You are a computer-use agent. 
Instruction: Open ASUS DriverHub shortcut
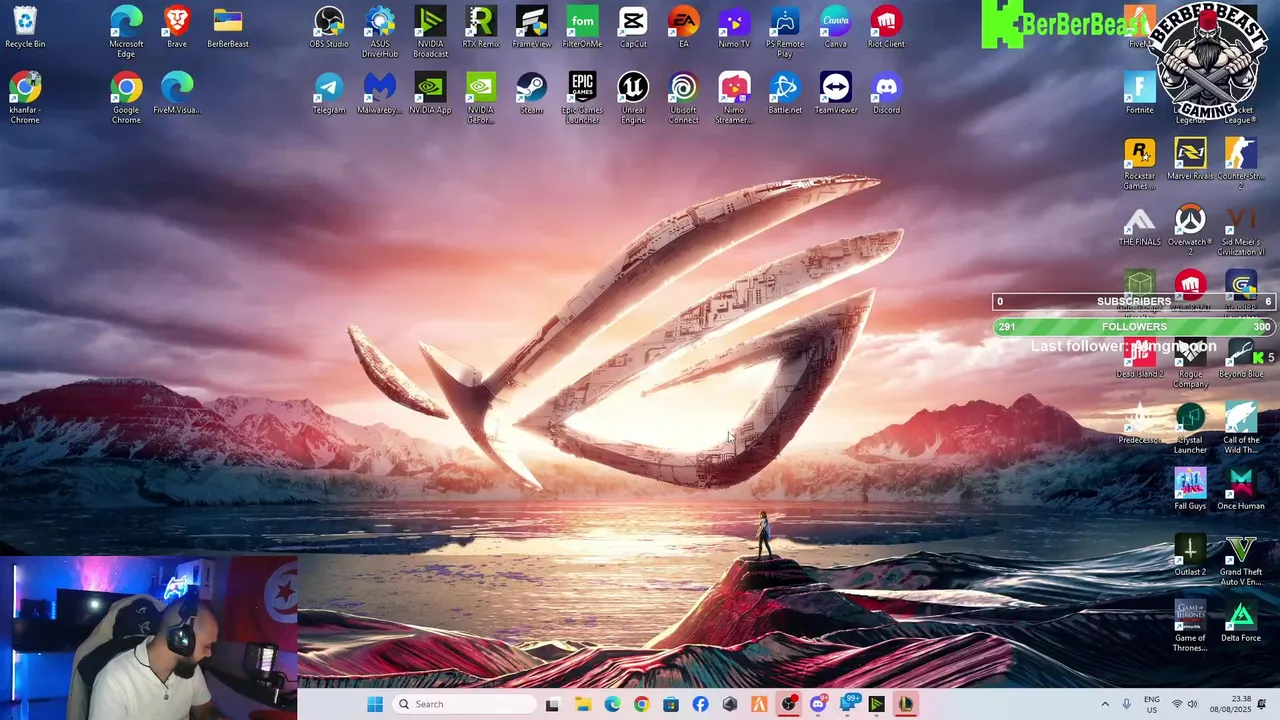[x=380, y=32]
